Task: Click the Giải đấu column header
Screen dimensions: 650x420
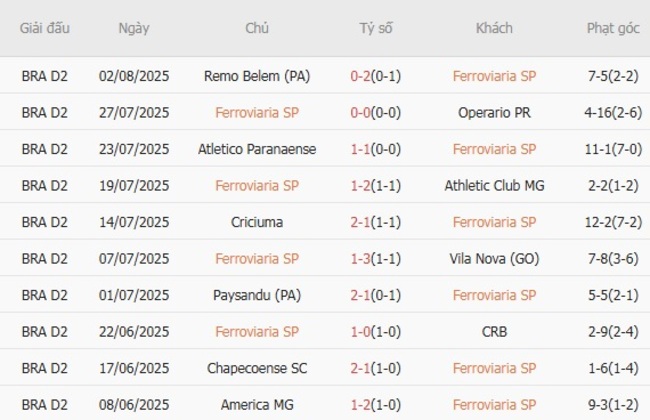Action: (x=45, y=28)
